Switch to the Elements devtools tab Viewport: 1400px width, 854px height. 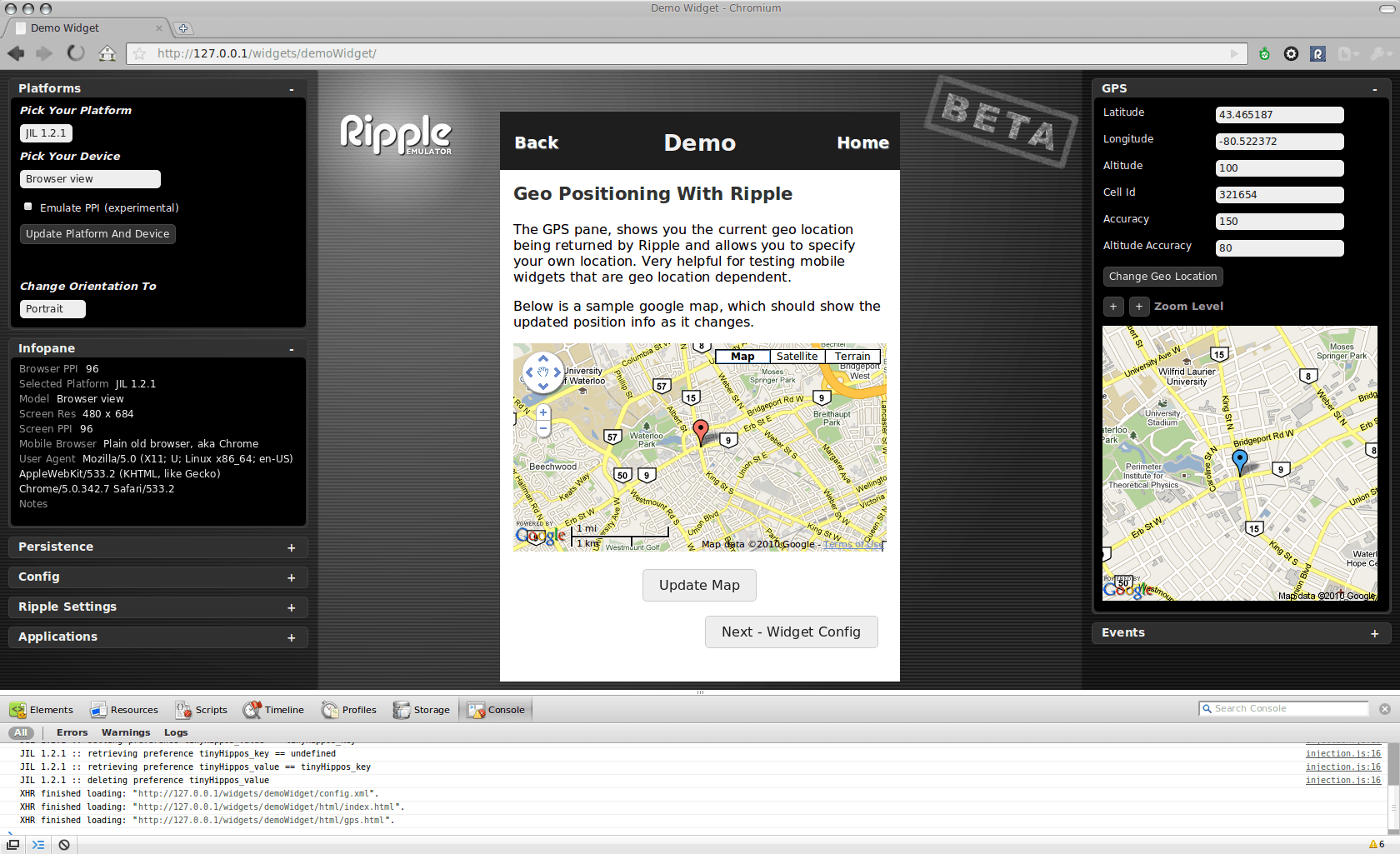click(42, 710)
